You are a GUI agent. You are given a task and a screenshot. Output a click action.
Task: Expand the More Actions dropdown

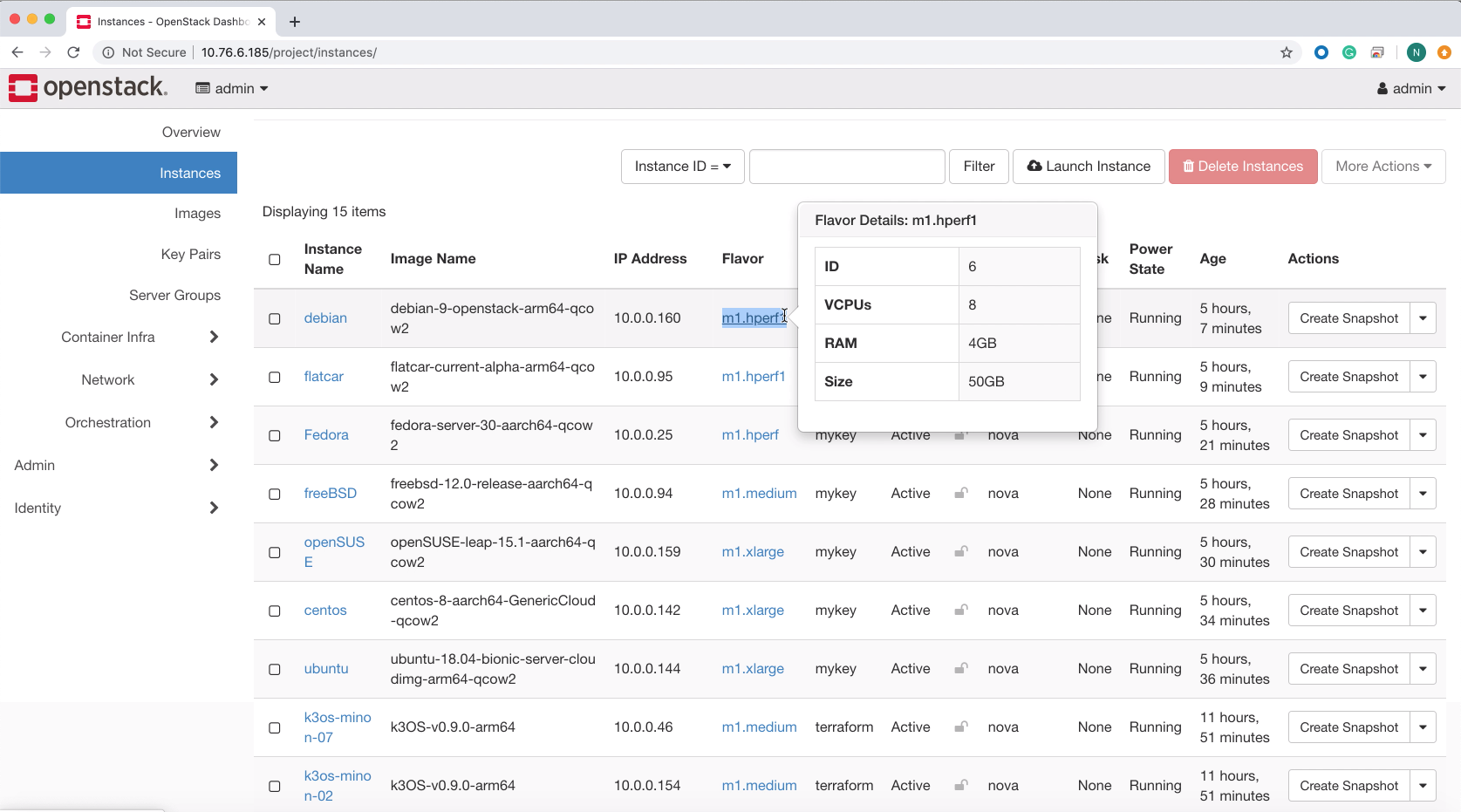(x=1383, y=167)
